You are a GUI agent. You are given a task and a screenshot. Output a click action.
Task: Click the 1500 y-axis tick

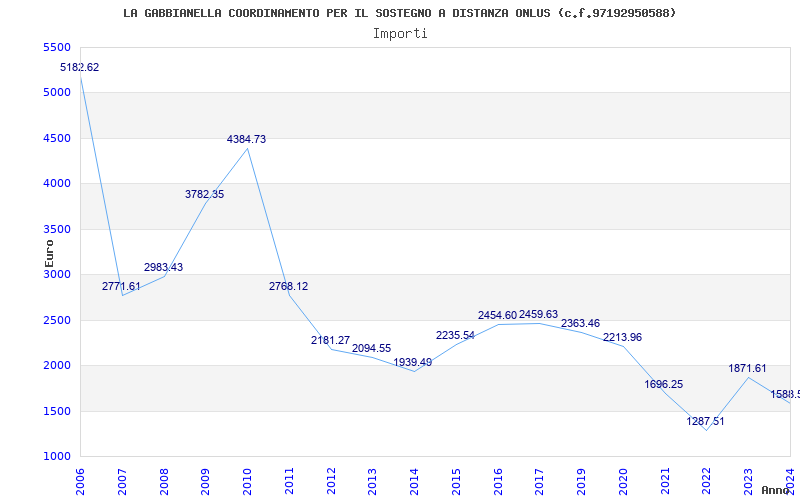pyautogui.click(x=57, y=411)
